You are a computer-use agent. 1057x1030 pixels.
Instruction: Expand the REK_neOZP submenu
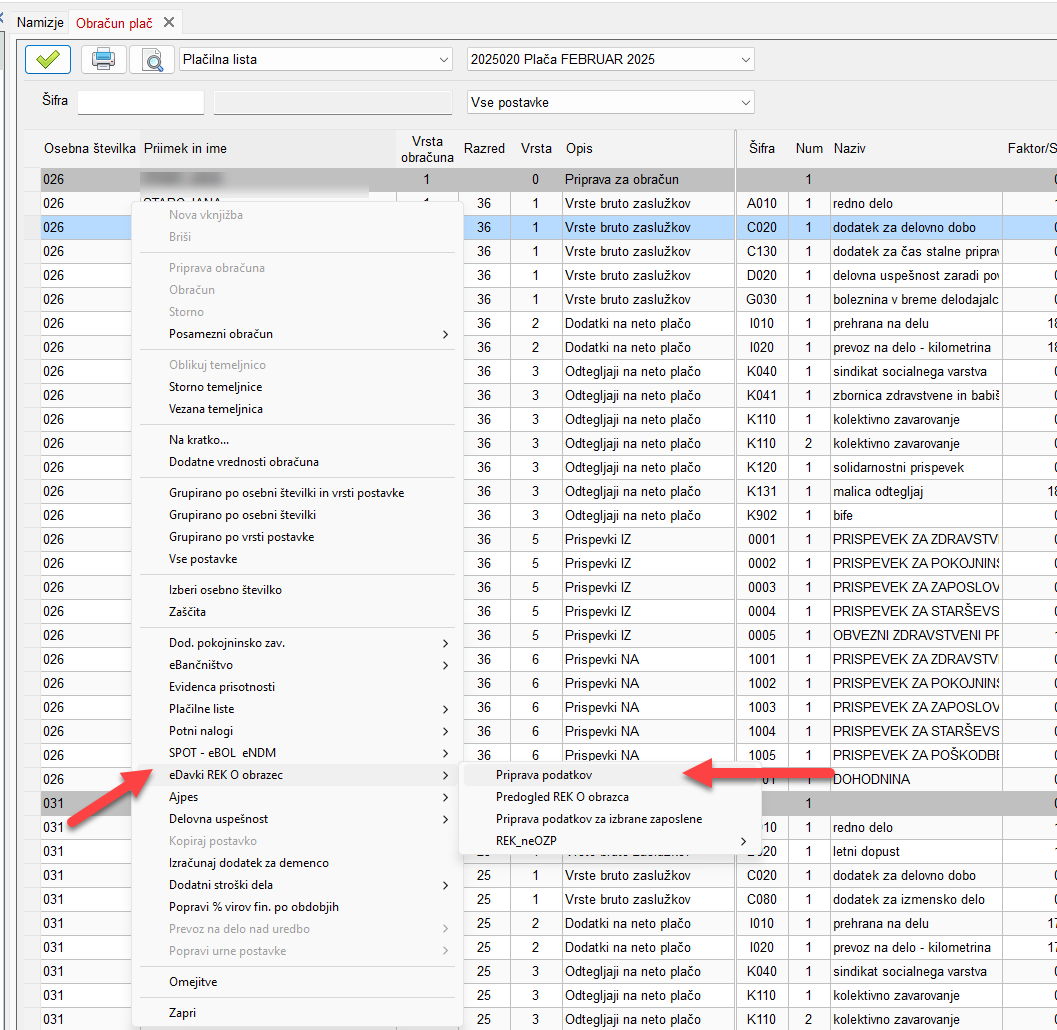click(610, 841)
